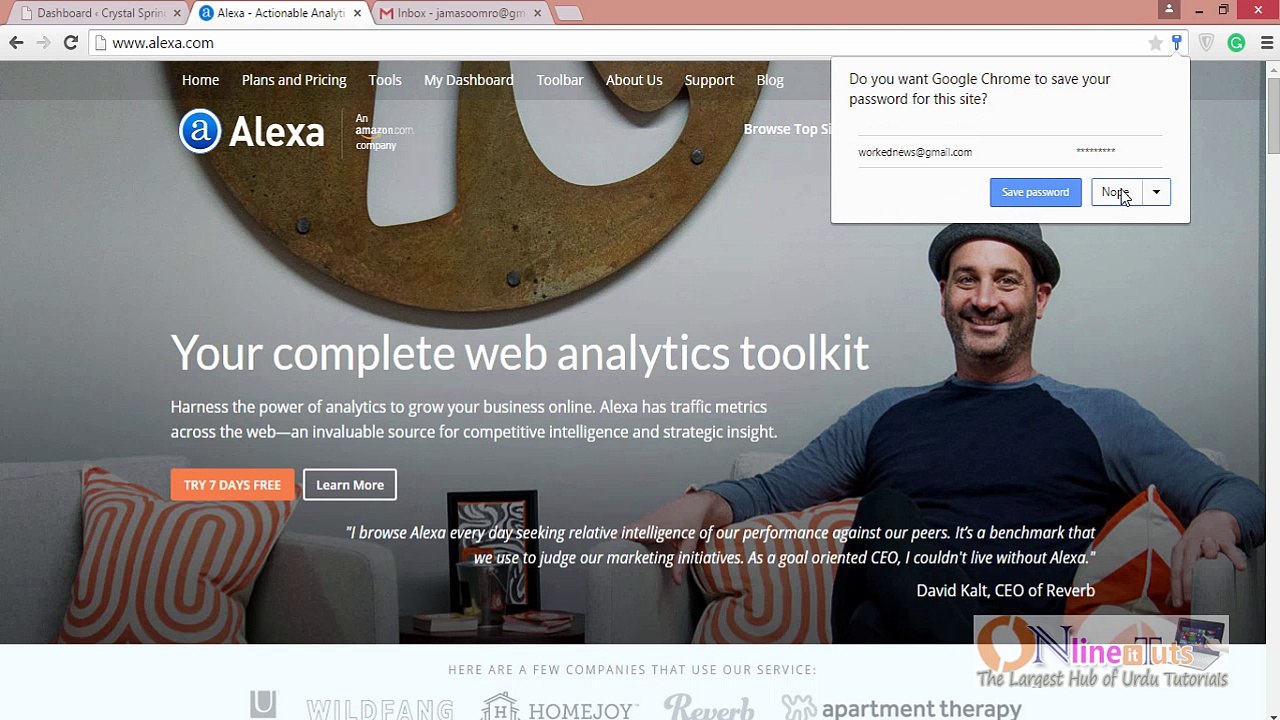Viewport: 1280px width, 720px height.
Task: Close the Alexa Actionable Analytics tab
Action: (x=357, y=13)
